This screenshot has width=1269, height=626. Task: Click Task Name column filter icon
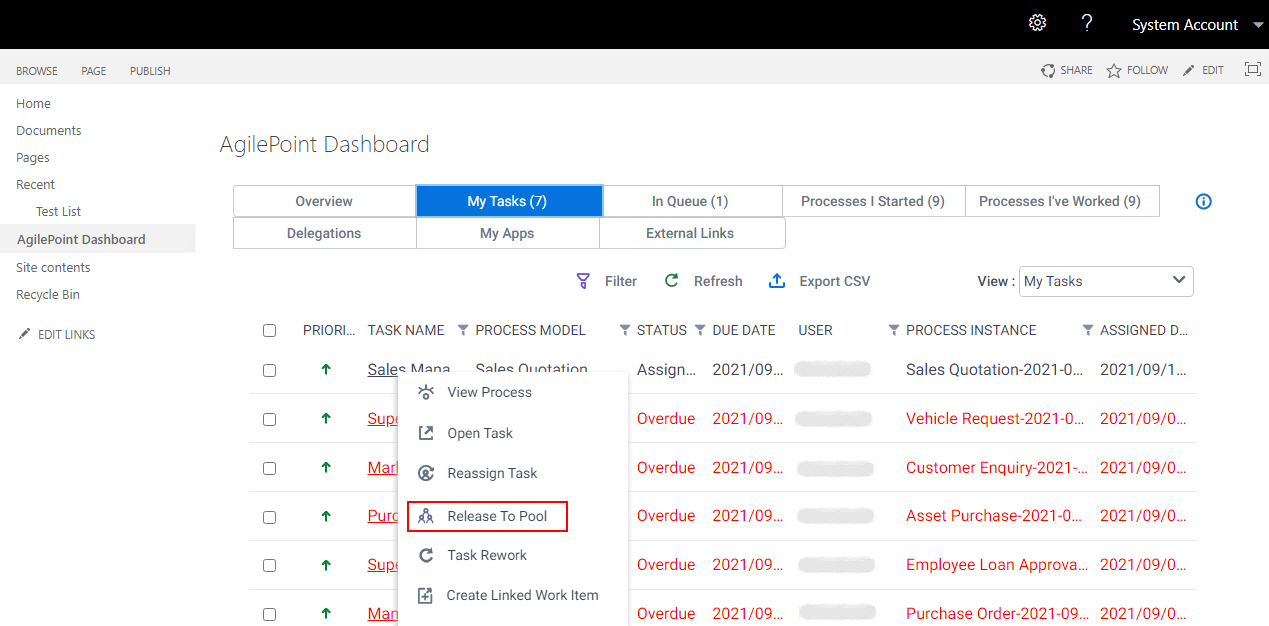tap(462, 330)
